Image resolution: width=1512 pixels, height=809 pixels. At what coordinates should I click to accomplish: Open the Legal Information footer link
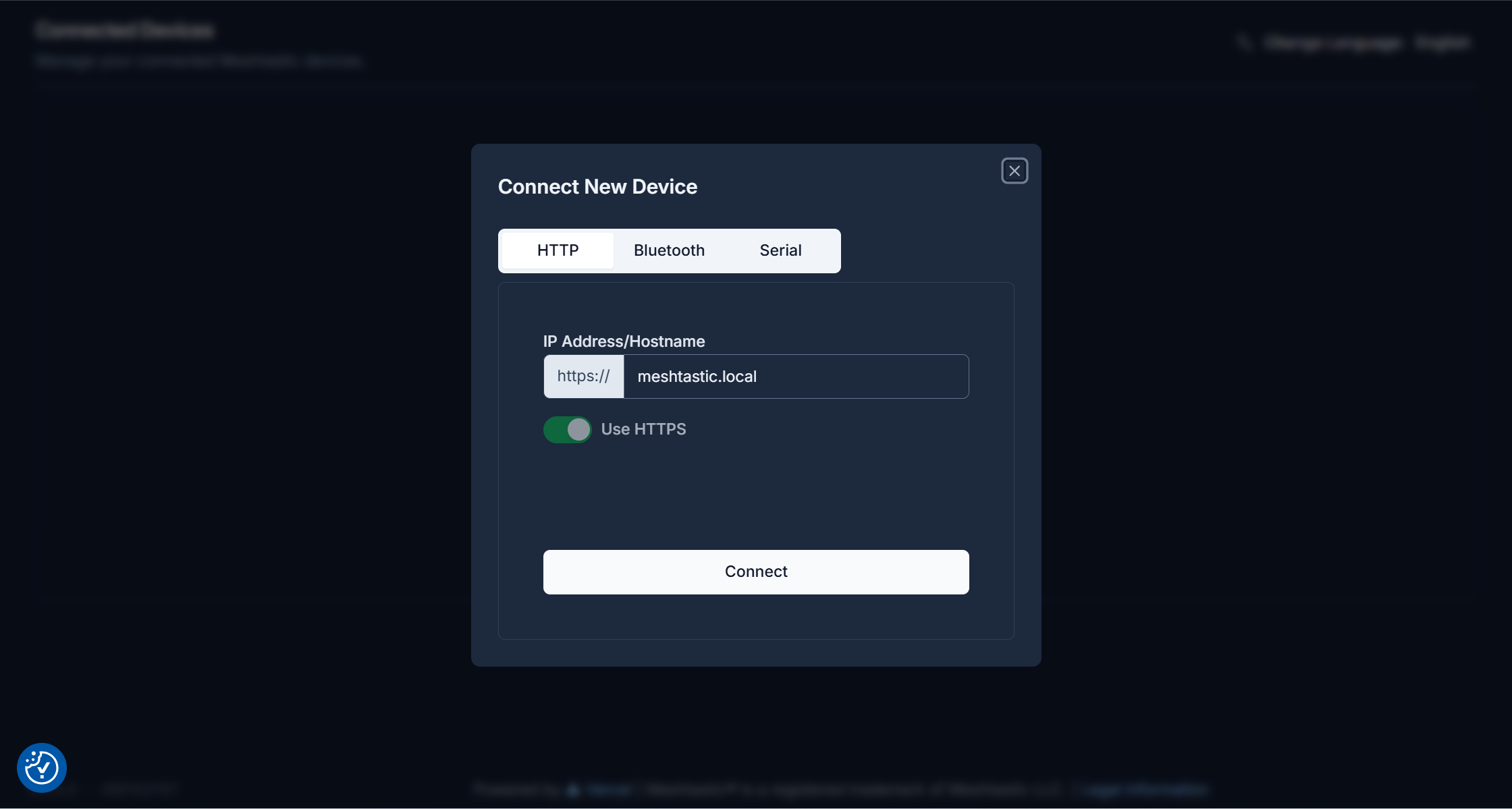pos(1143,789)
